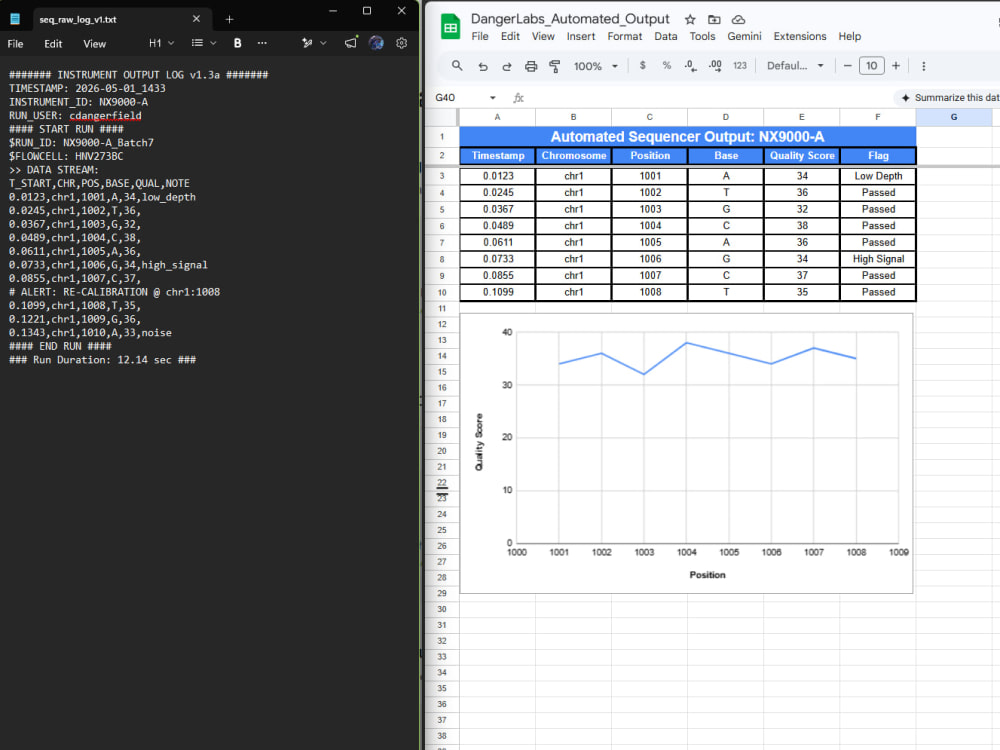Decrease decimal places in Sheets toolbar
The width and height of the screenshot is (1000, 750).
(x=690, y=66)
